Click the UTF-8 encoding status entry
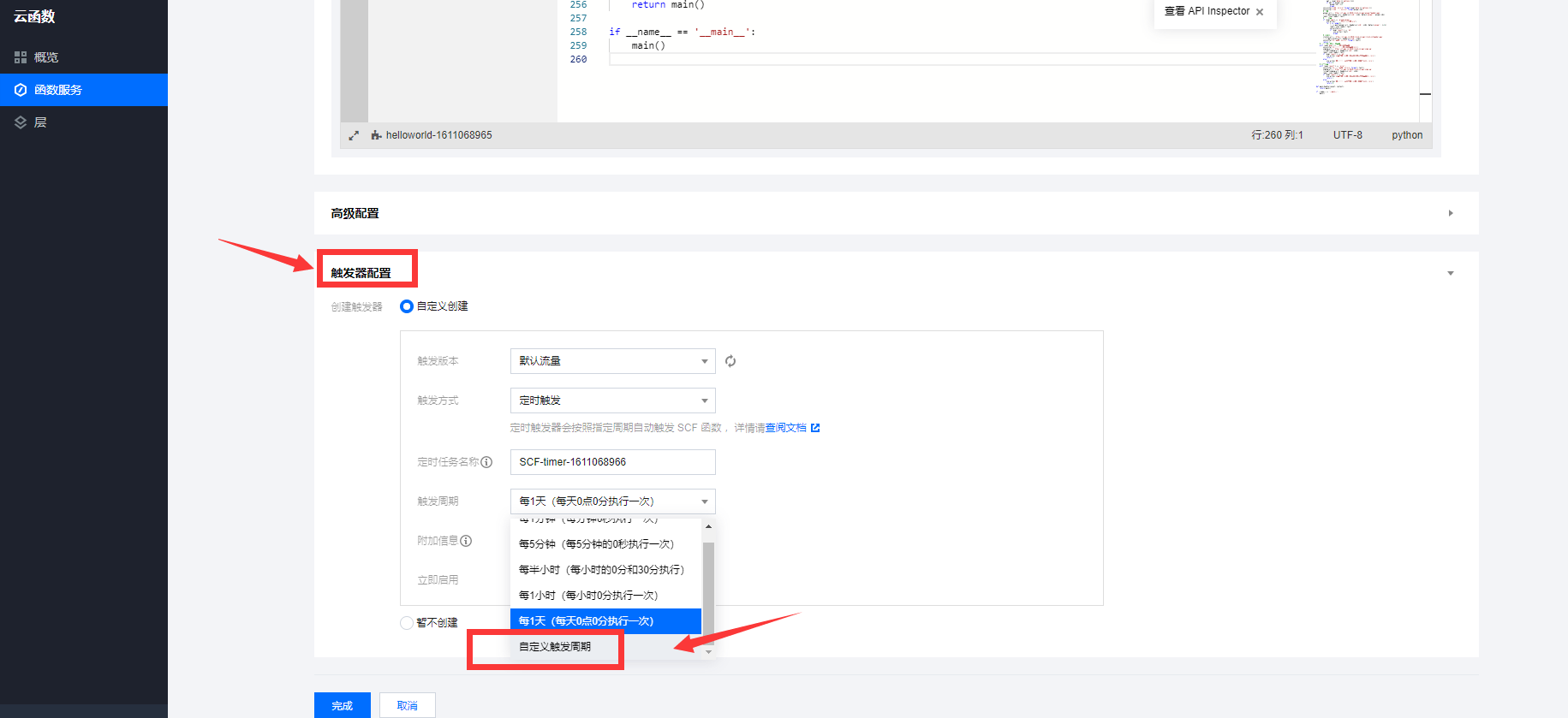 click(x=1347, y=135)
